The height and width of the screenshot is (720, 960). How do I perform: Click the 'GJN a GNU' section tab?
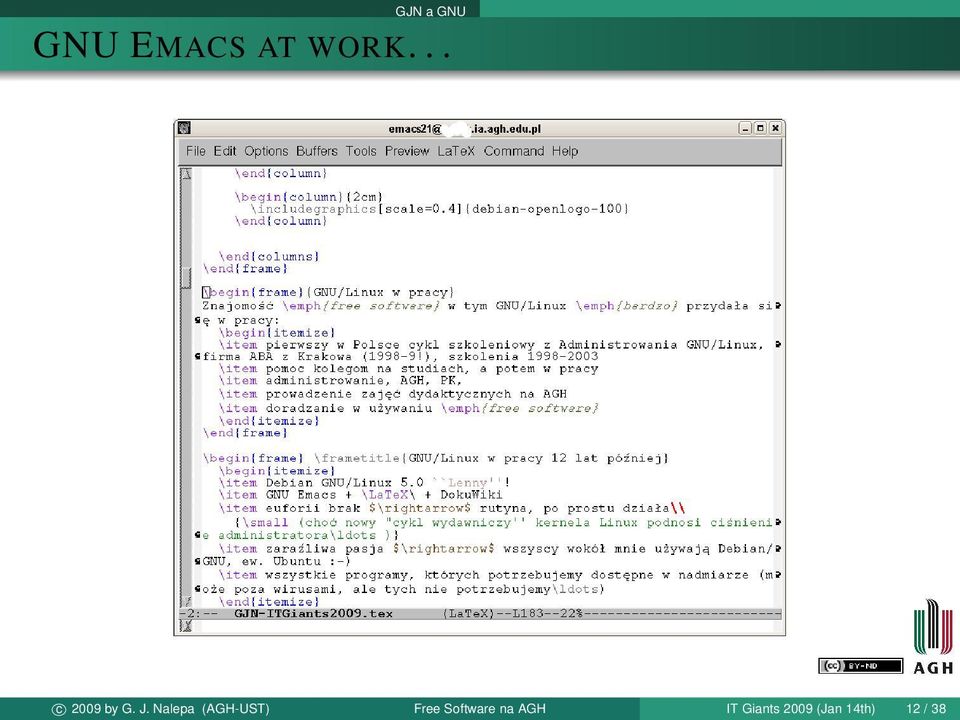[x=430, y=11]
